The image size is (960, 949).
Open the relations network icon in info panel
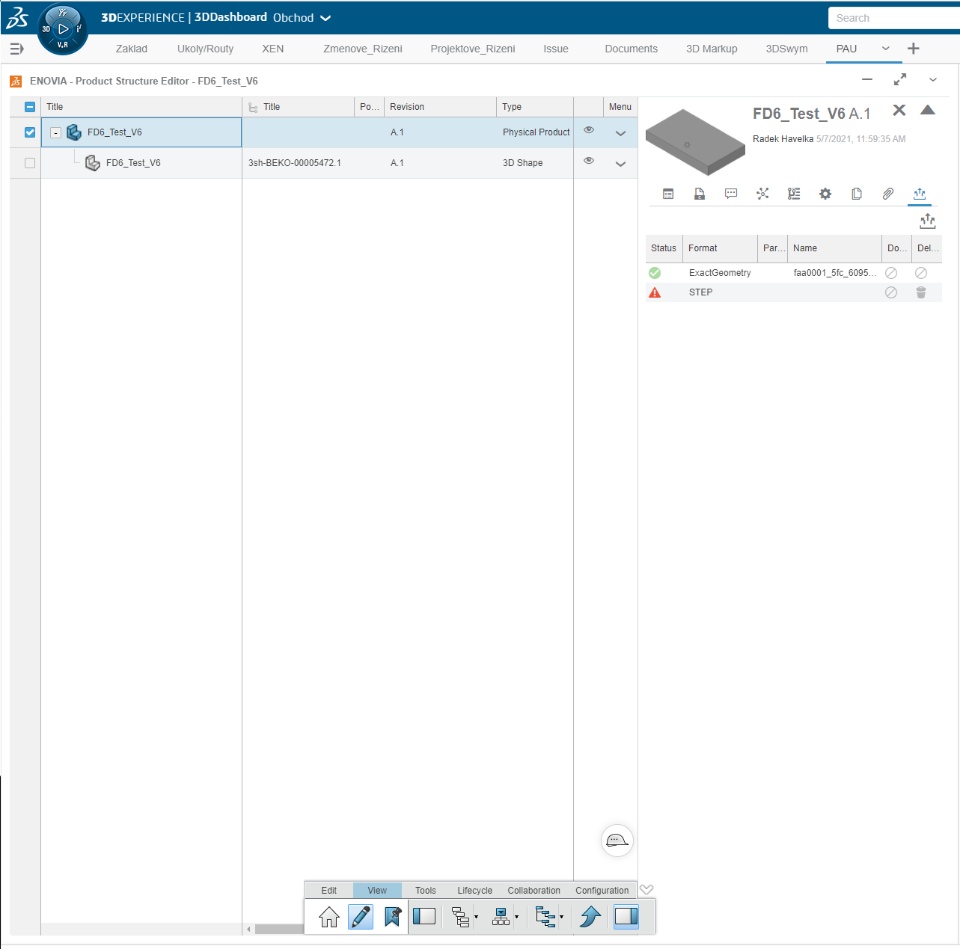[x=762, y=194]
